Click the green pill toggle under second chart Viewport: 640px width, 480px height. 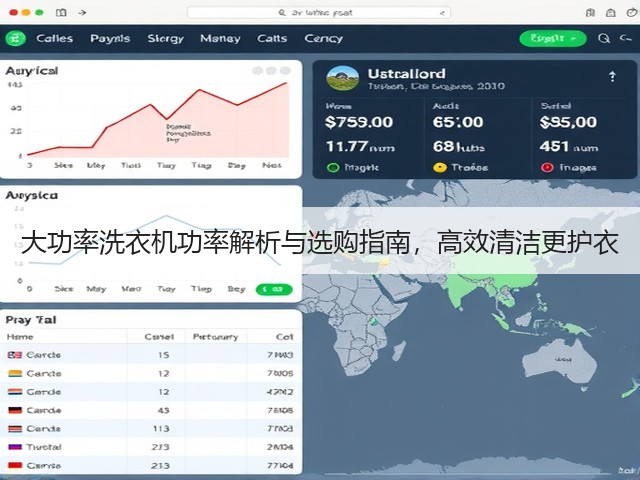274,289
